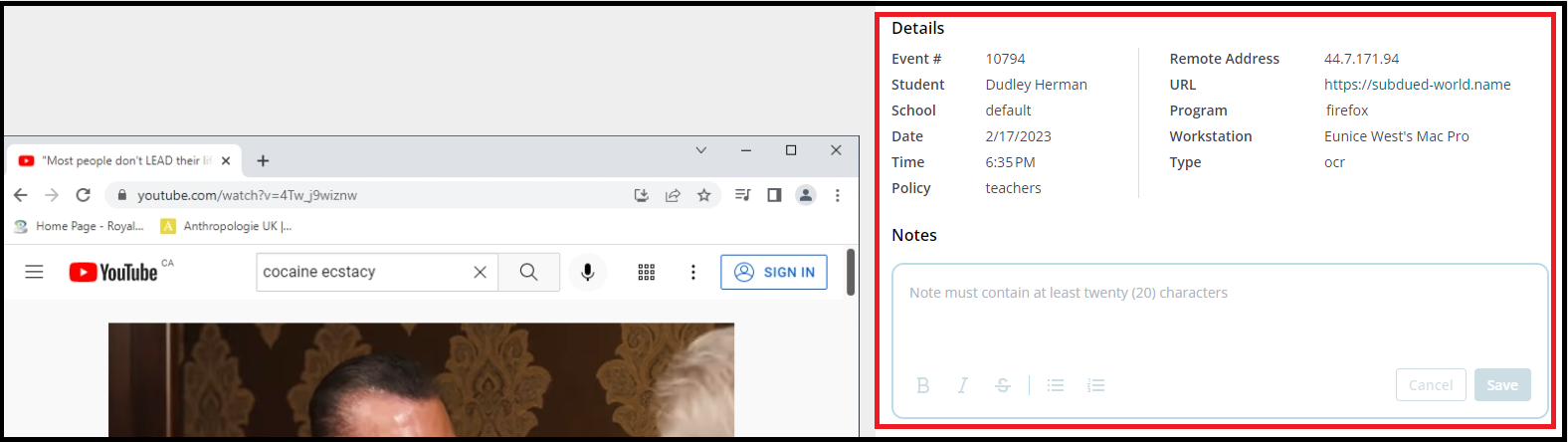Clear the YouTube search text
The height and width of the screenshot is (442, 1568).
coord(480,272)
